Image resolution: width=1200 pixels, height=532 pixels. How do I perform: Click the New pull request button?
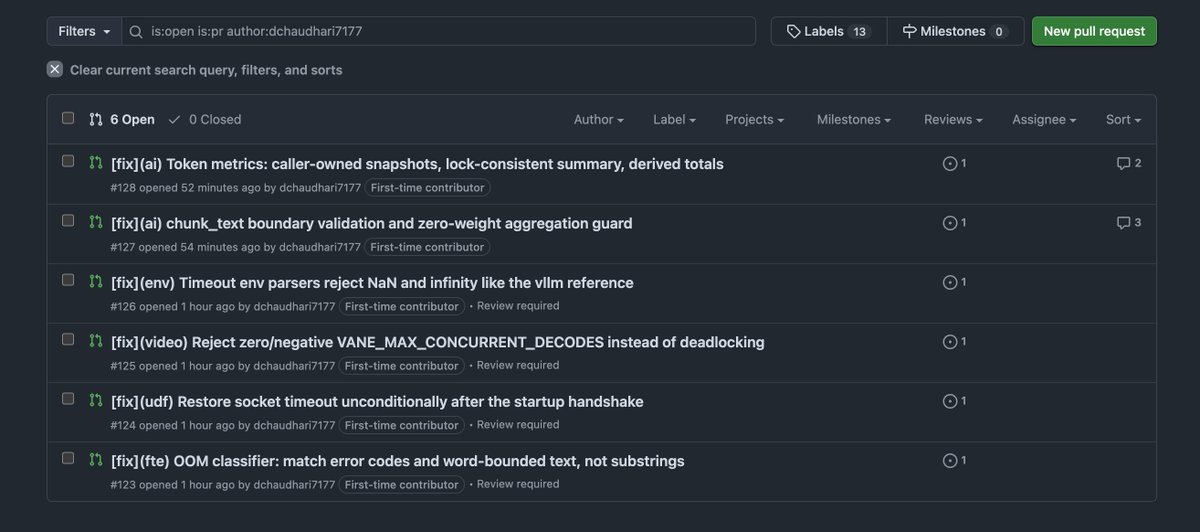point(1094,31)
